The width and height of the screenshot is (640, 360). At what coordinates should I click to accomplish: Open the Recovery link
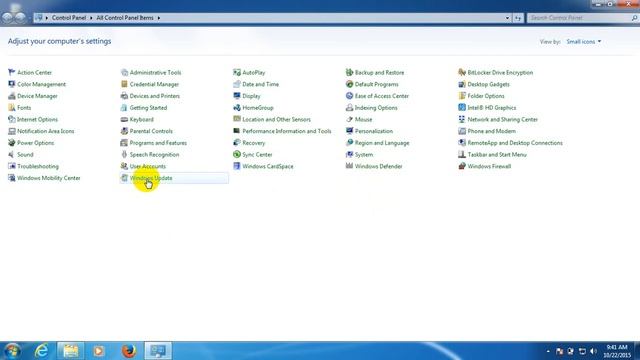pos(253,143)
